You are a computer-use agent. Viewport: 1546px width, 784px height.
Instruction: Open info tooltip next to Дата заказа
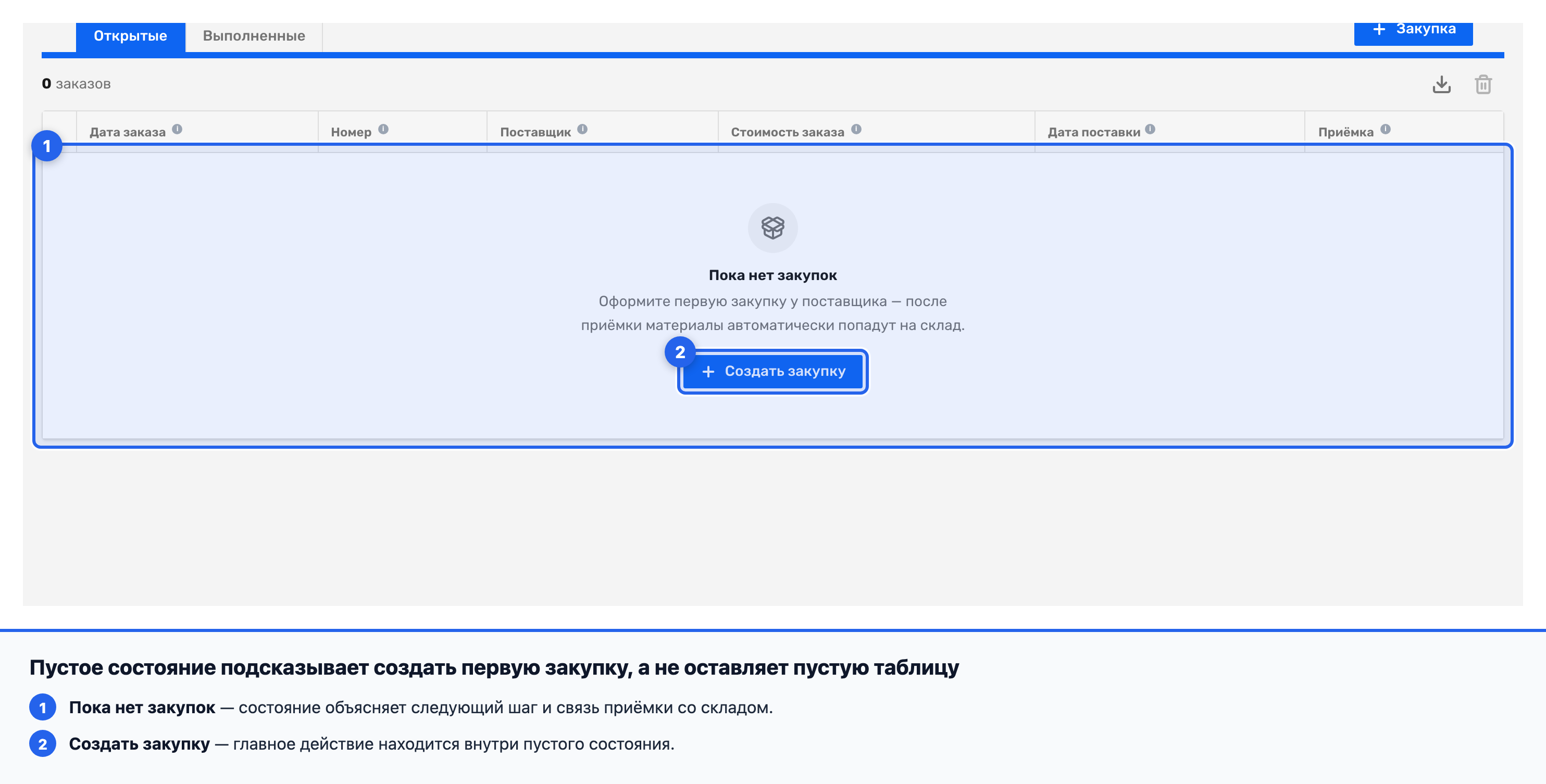coord(177,129)
